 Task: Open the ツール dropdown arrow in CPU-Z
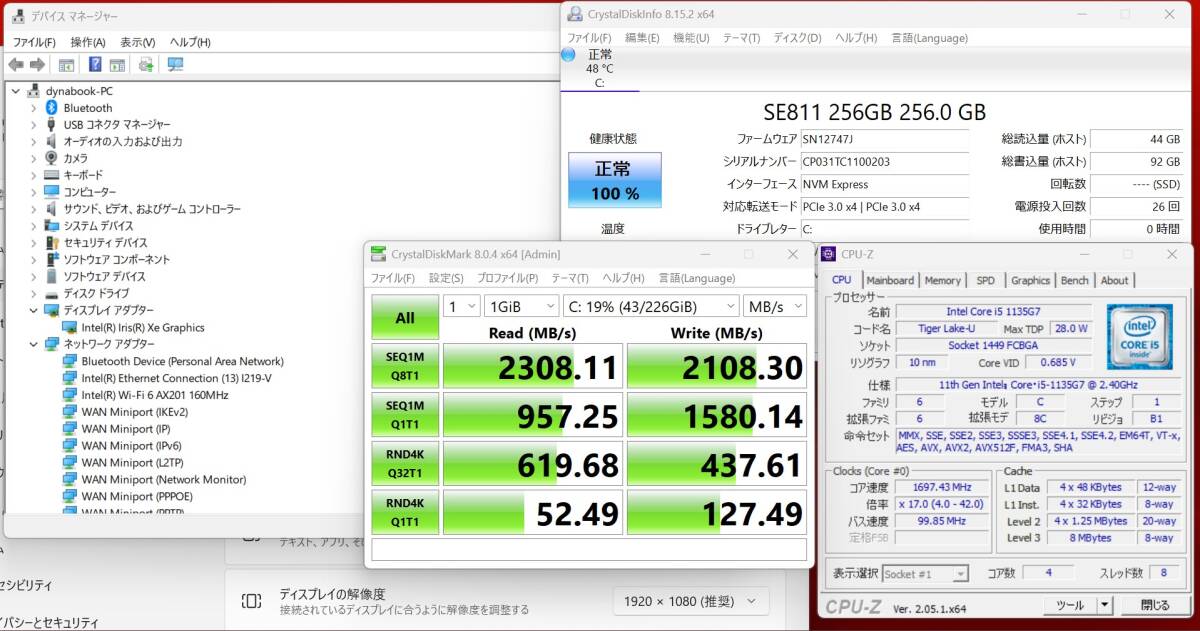(x=1104, y=605)
